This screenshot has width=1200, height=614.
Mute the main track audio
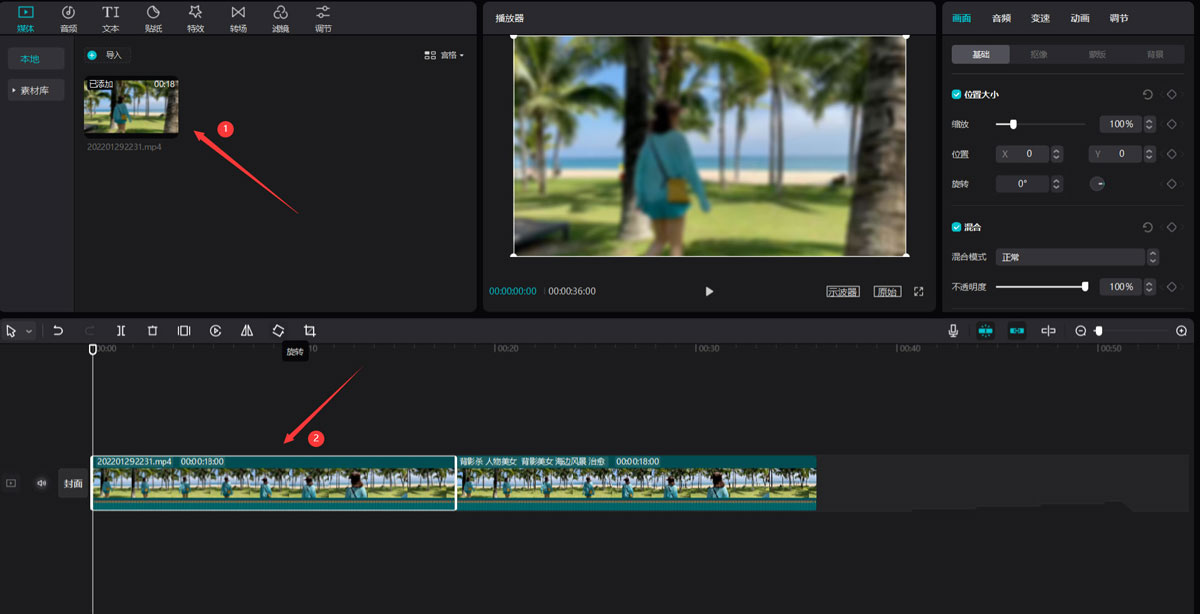41,483
